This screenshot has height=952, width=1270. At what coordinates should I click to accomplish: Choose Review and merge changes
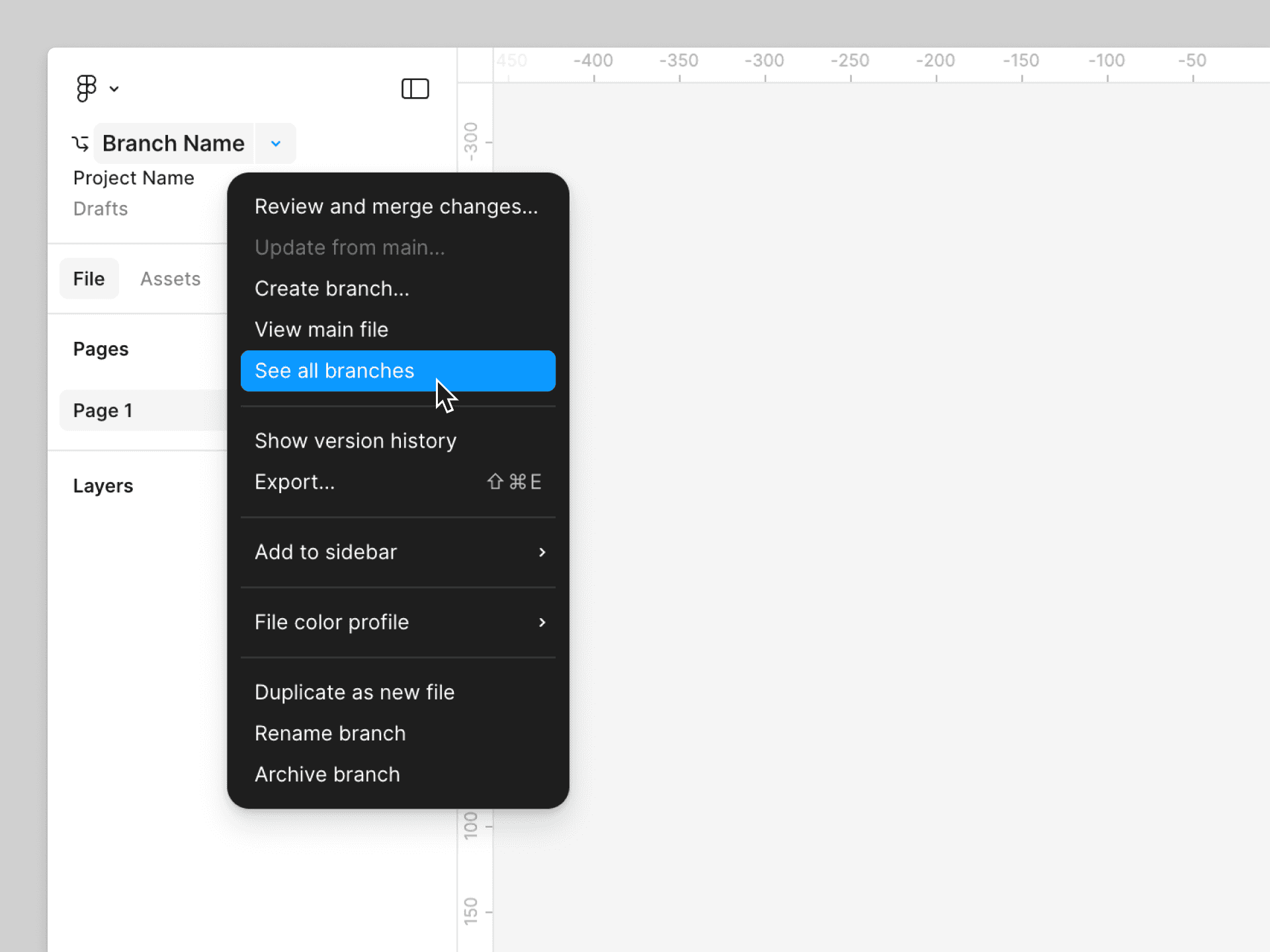396,207
